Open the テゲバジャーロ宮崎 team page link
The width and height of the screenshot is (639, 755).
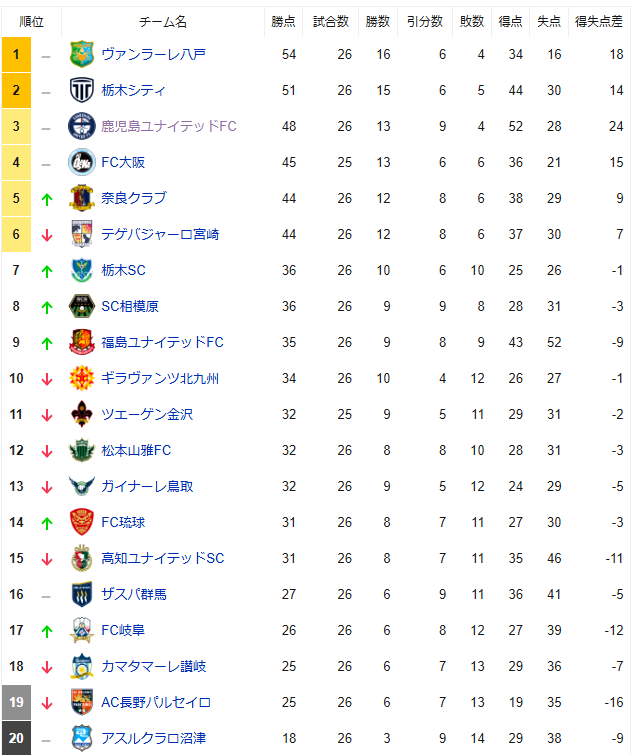[x=160, y=234]
